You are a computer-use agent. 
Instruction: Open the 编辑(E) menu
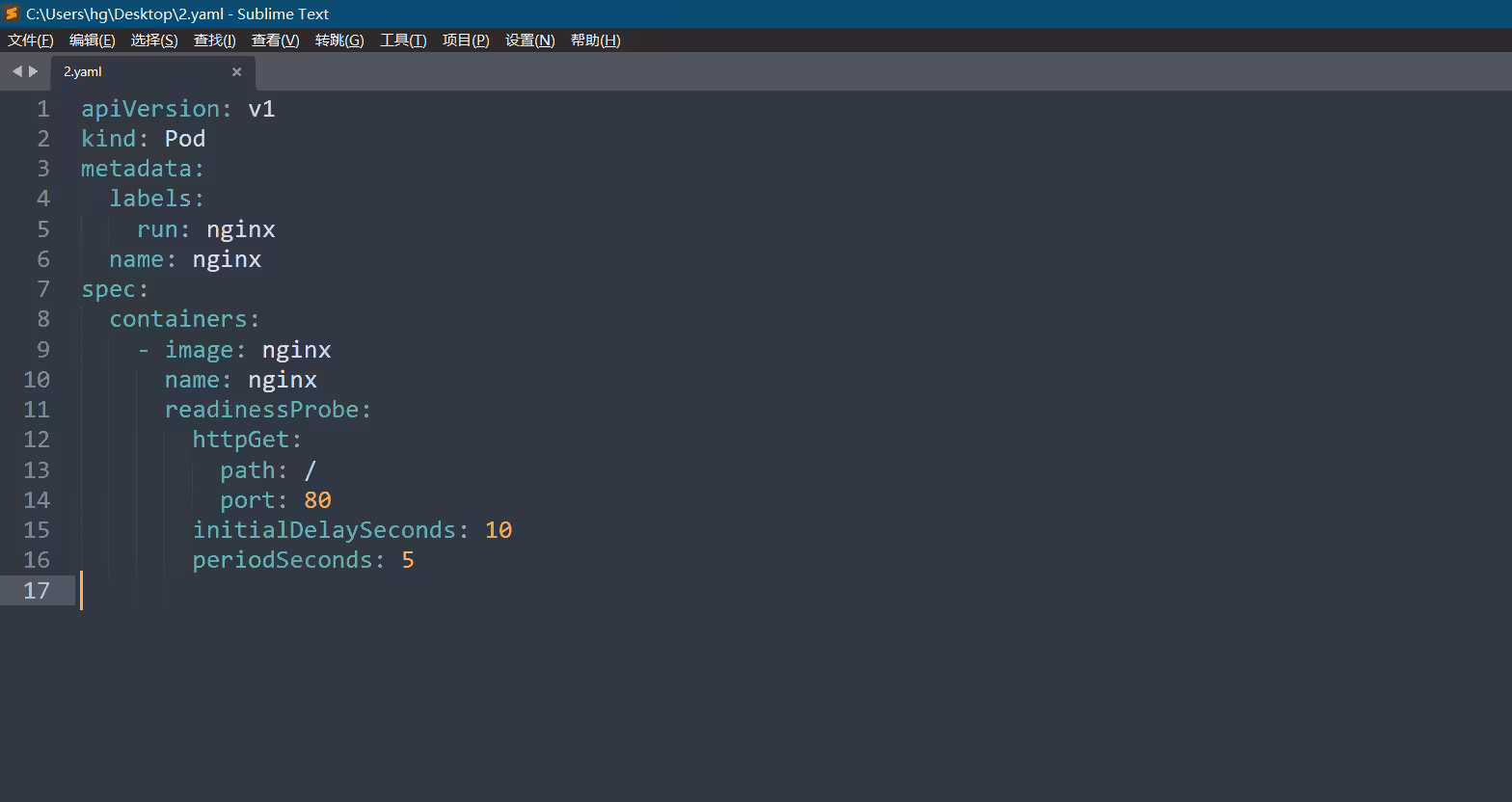coord(93,40)
